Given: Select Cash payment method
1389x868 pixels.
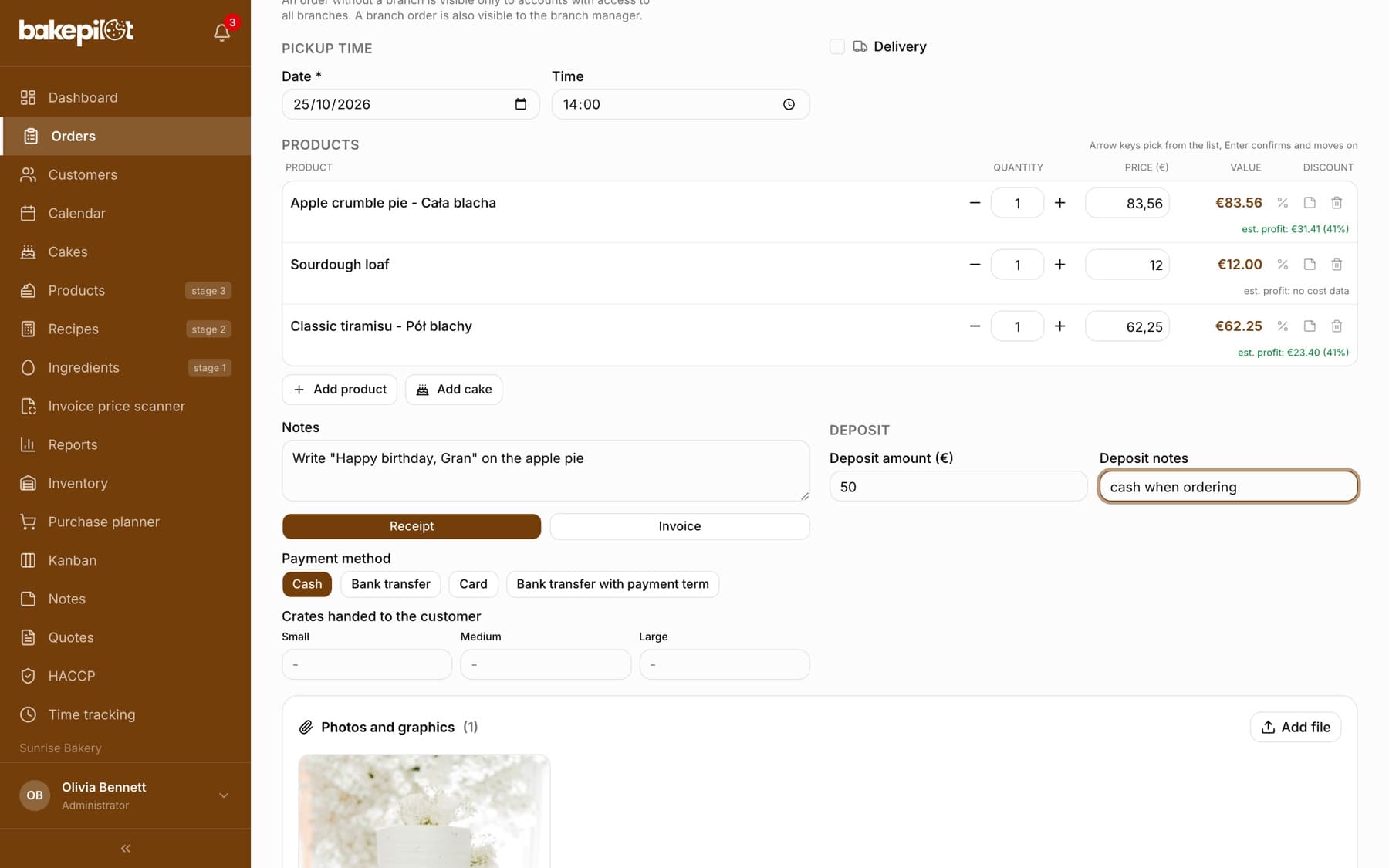Looking at the screenshot, I should (x=307, y=584).
